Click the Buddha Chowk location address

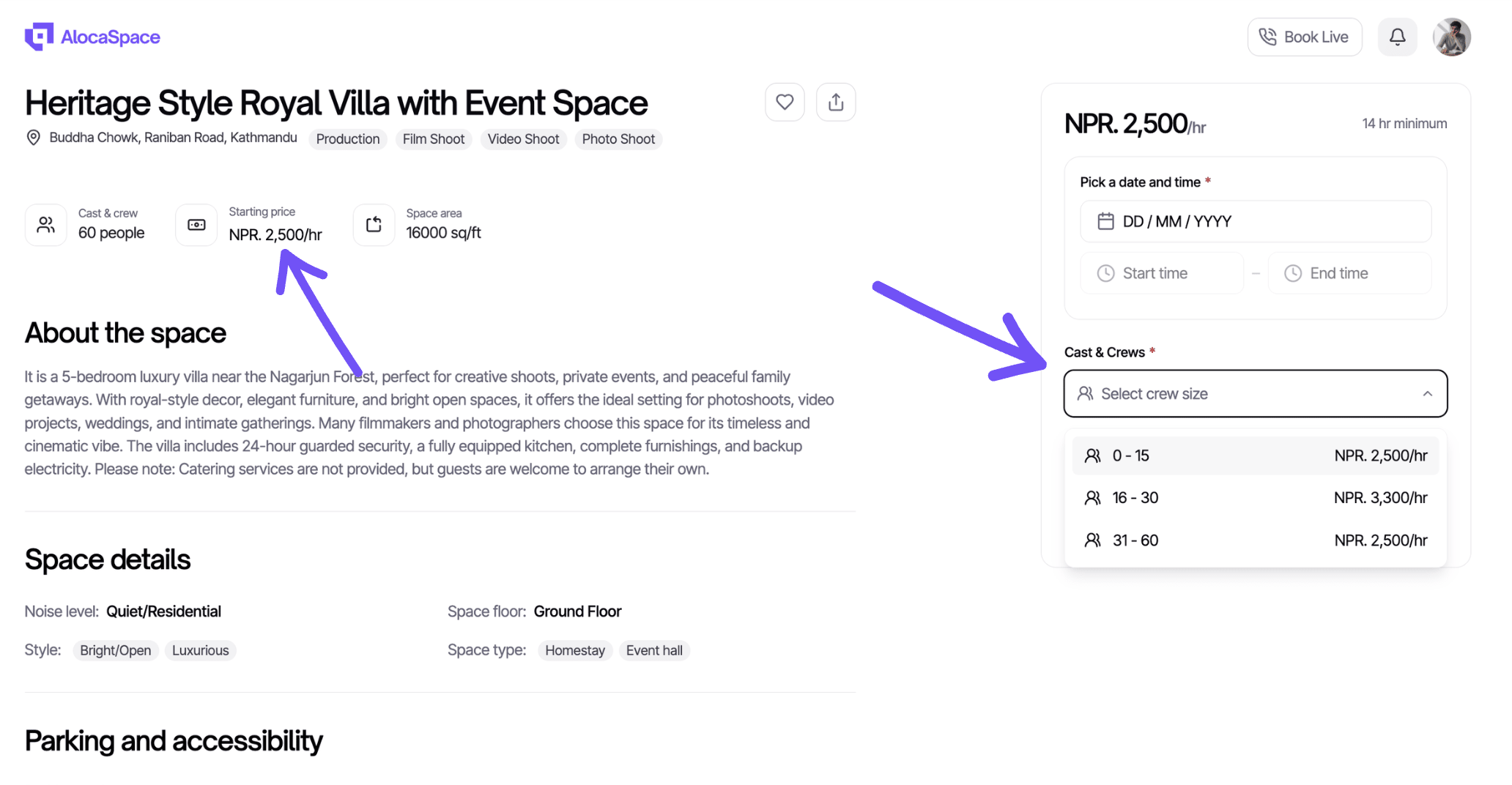click(x=173, y=138)
